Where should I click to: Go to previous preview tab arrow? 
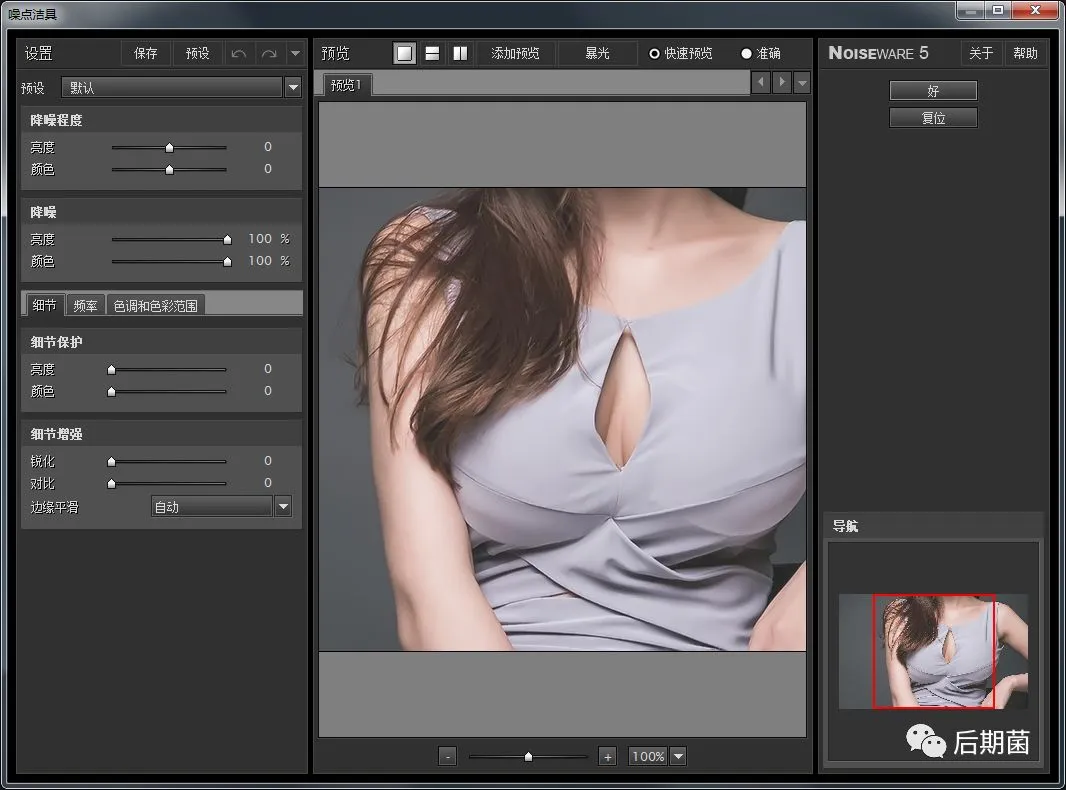[761, 82]
